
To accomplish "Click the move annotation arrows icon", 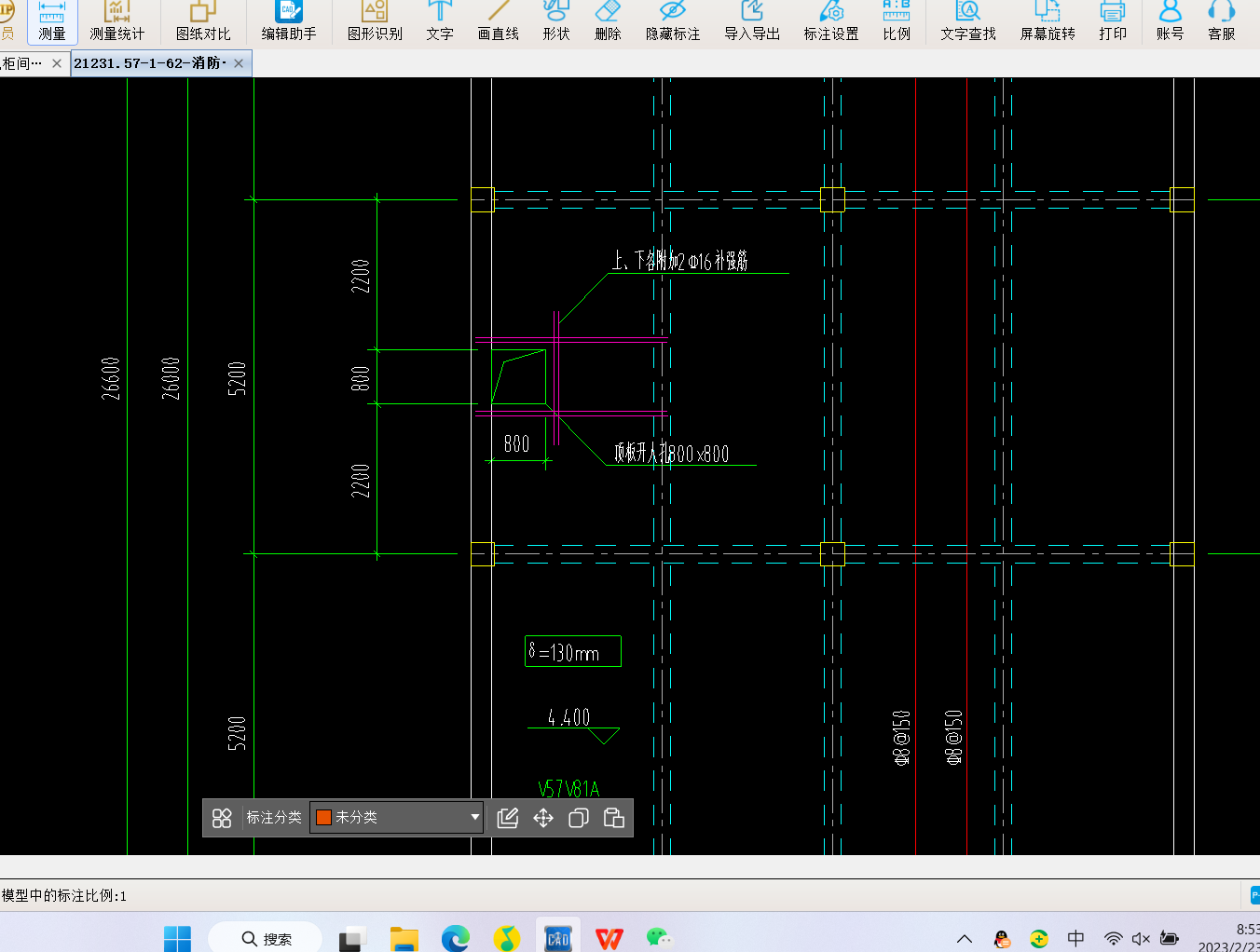I will (x=543, y=818).
